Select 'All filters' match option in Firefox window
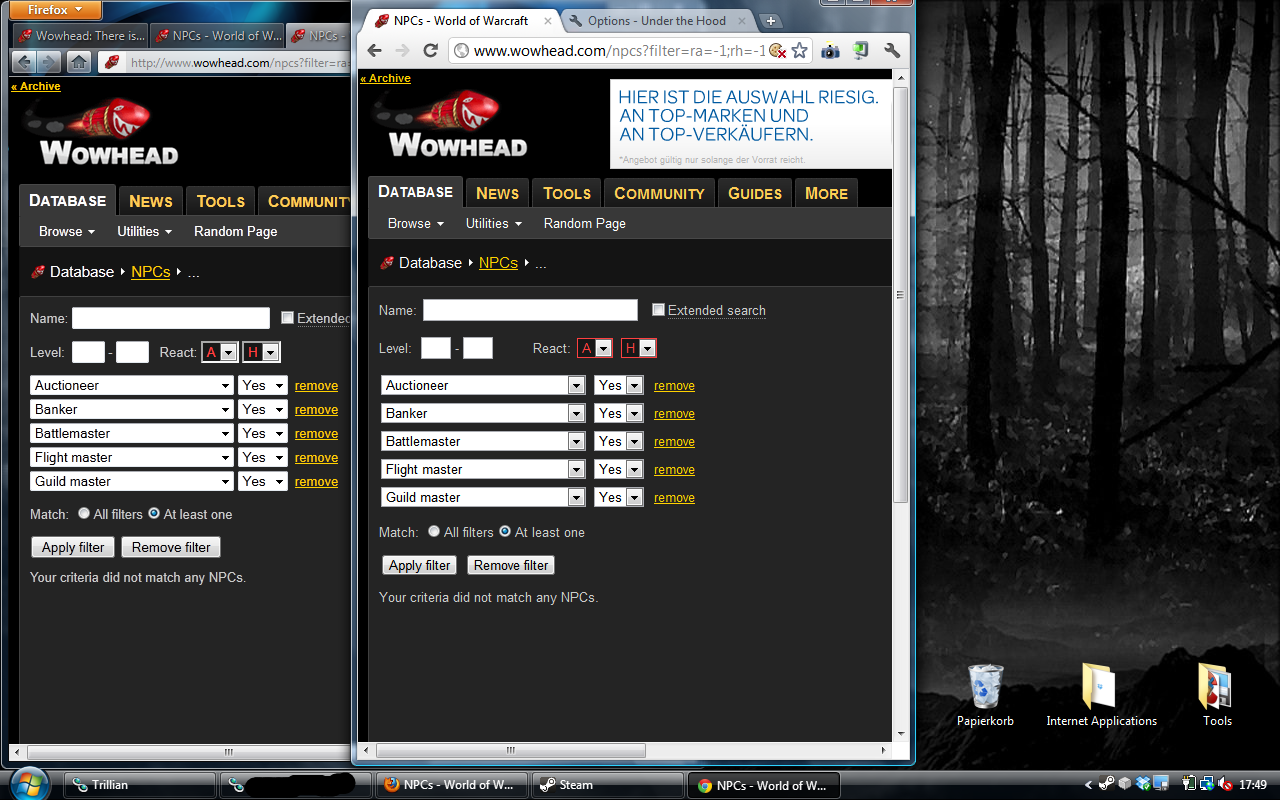Viewport: 1280px width, 800px height. pos(84,514)
